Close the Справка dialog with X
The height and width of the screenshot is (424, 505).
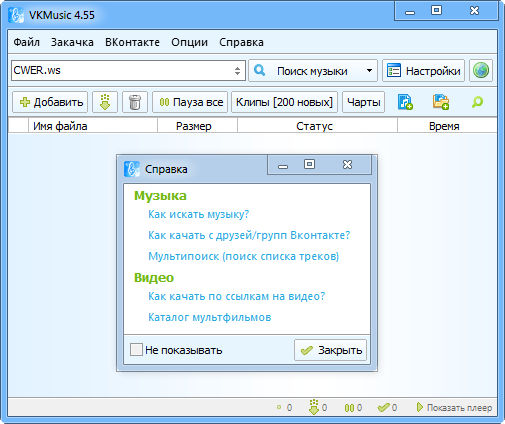[347, 164]
